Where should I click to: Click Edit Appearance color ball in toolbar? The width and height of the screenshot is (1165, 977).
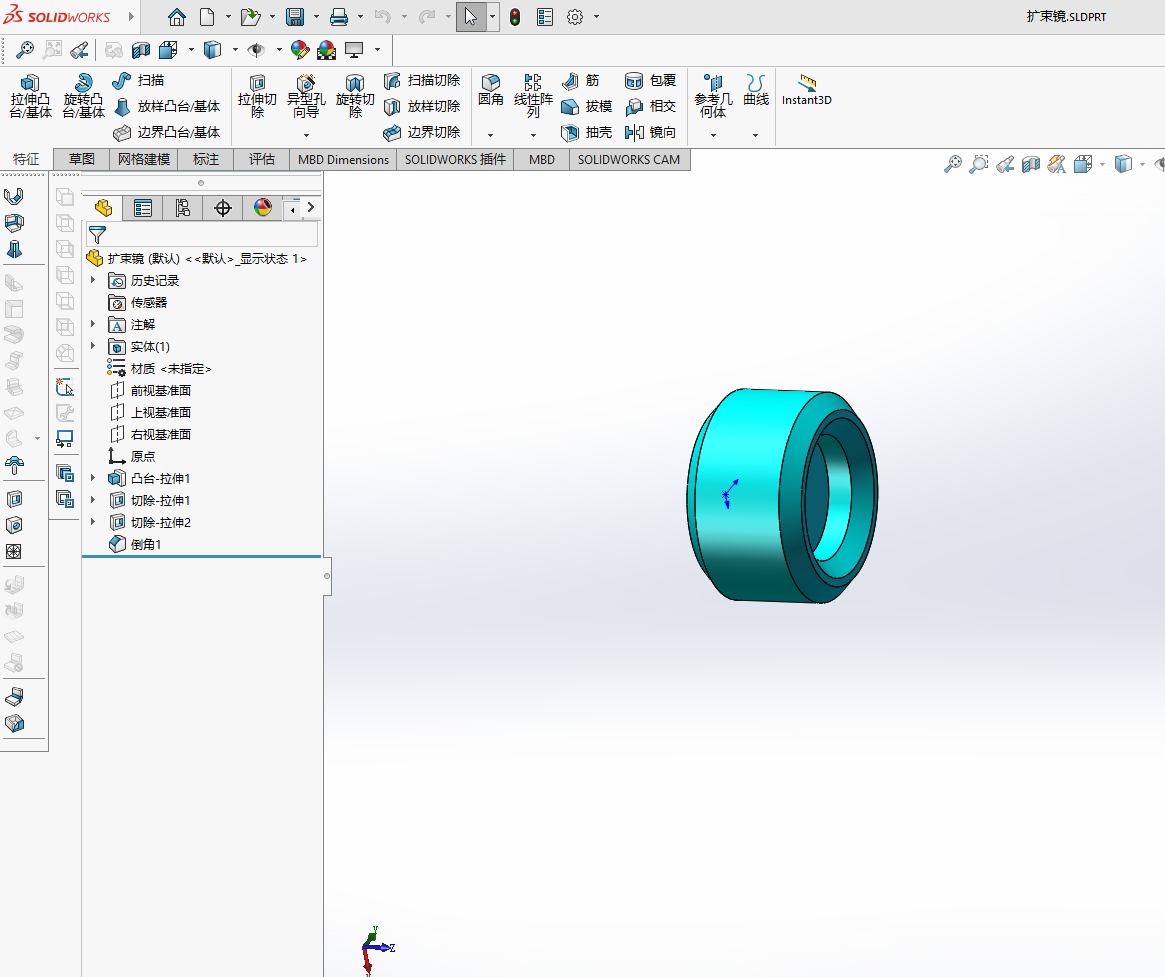click(300, 50)
